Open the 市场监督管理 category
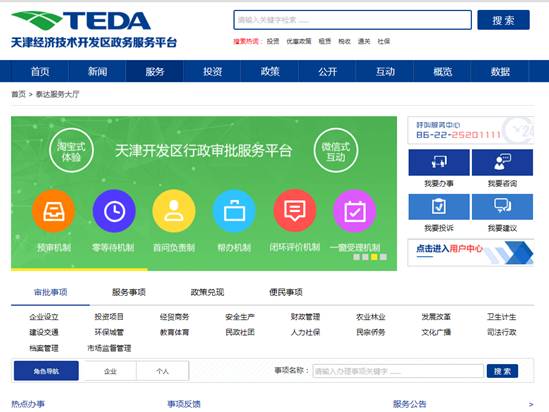Image resolution: width=549 pixels, height=412 pixels. pyautogui.click(x=109, y=348)
